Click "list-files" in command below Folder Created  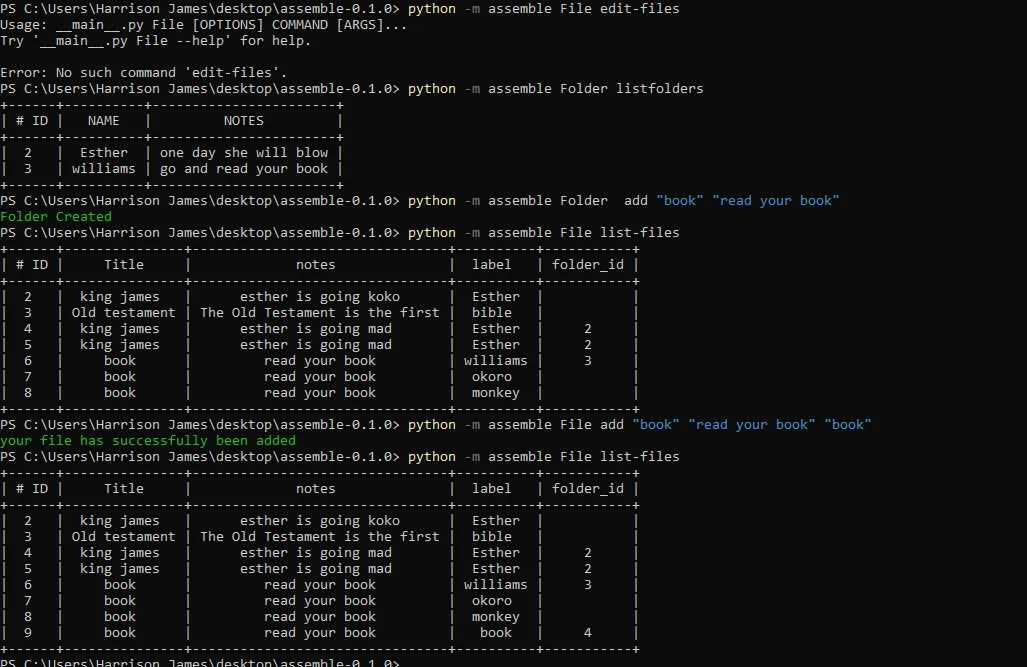pos(640,233)
